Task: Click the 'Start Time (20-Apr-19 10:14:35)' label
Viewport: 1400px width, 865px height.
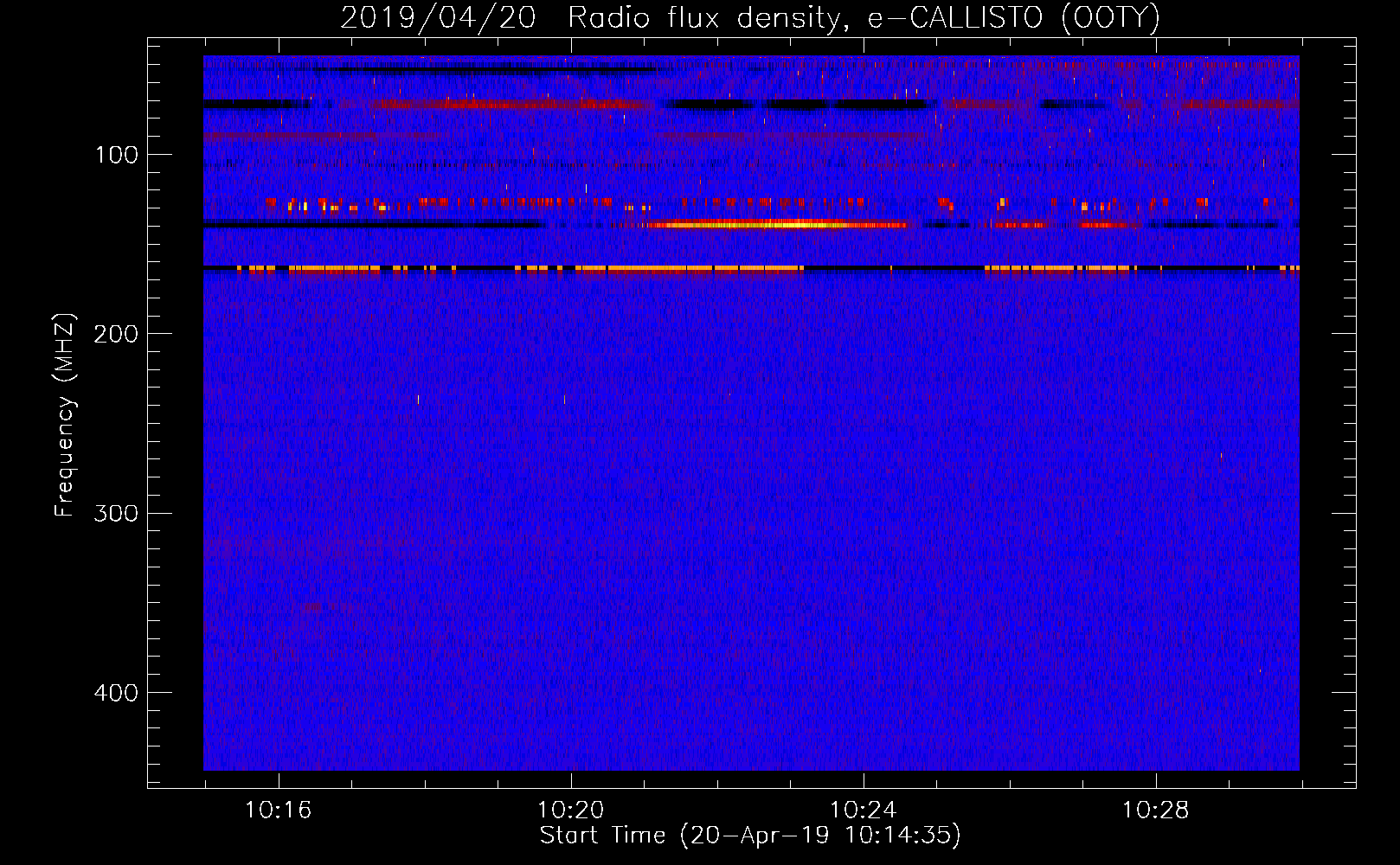Action: pyautogui.click(x=750, y=836)
